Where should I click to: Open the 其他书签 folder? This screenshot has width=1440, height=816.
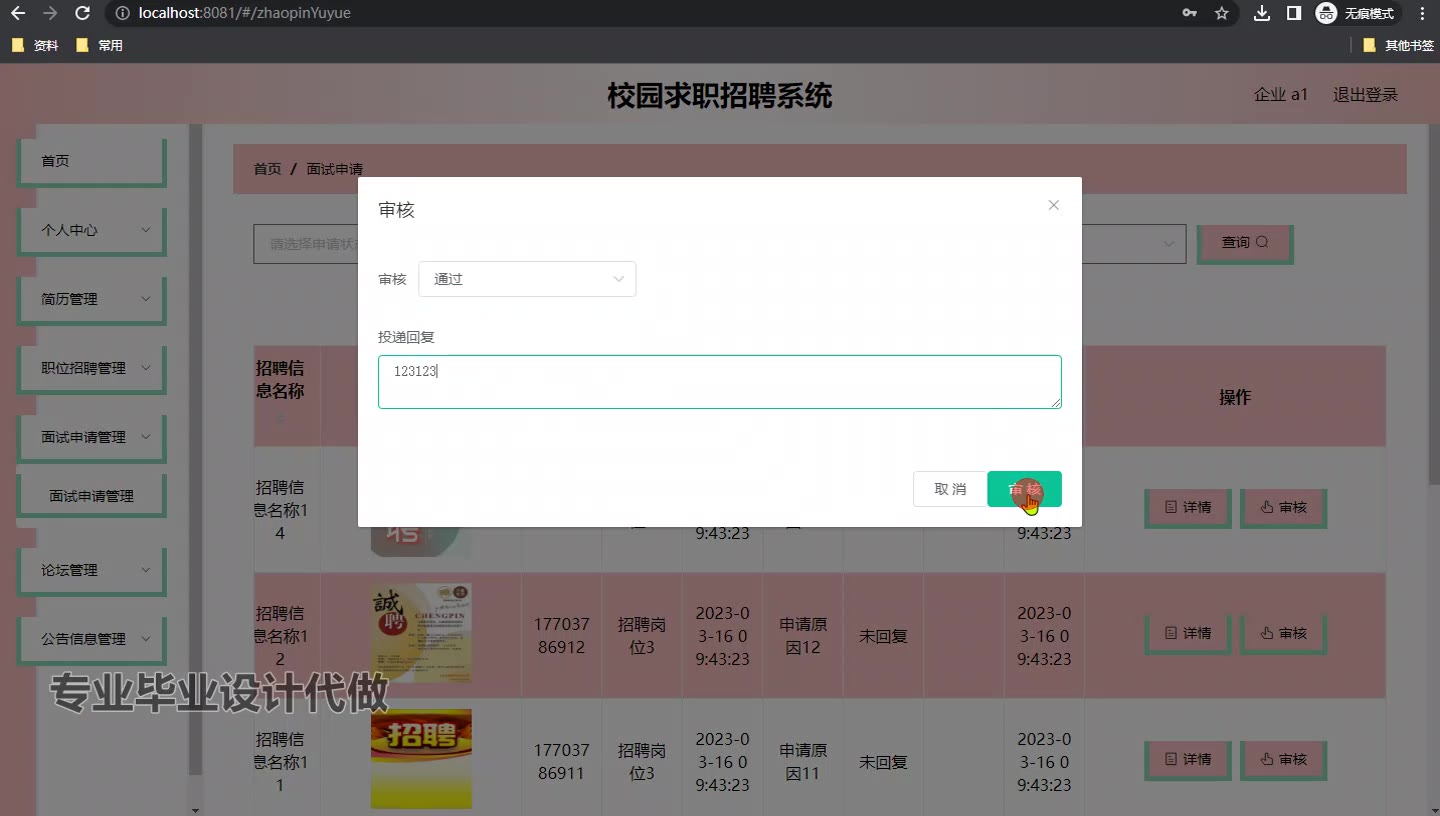(x=1398, y=45)
